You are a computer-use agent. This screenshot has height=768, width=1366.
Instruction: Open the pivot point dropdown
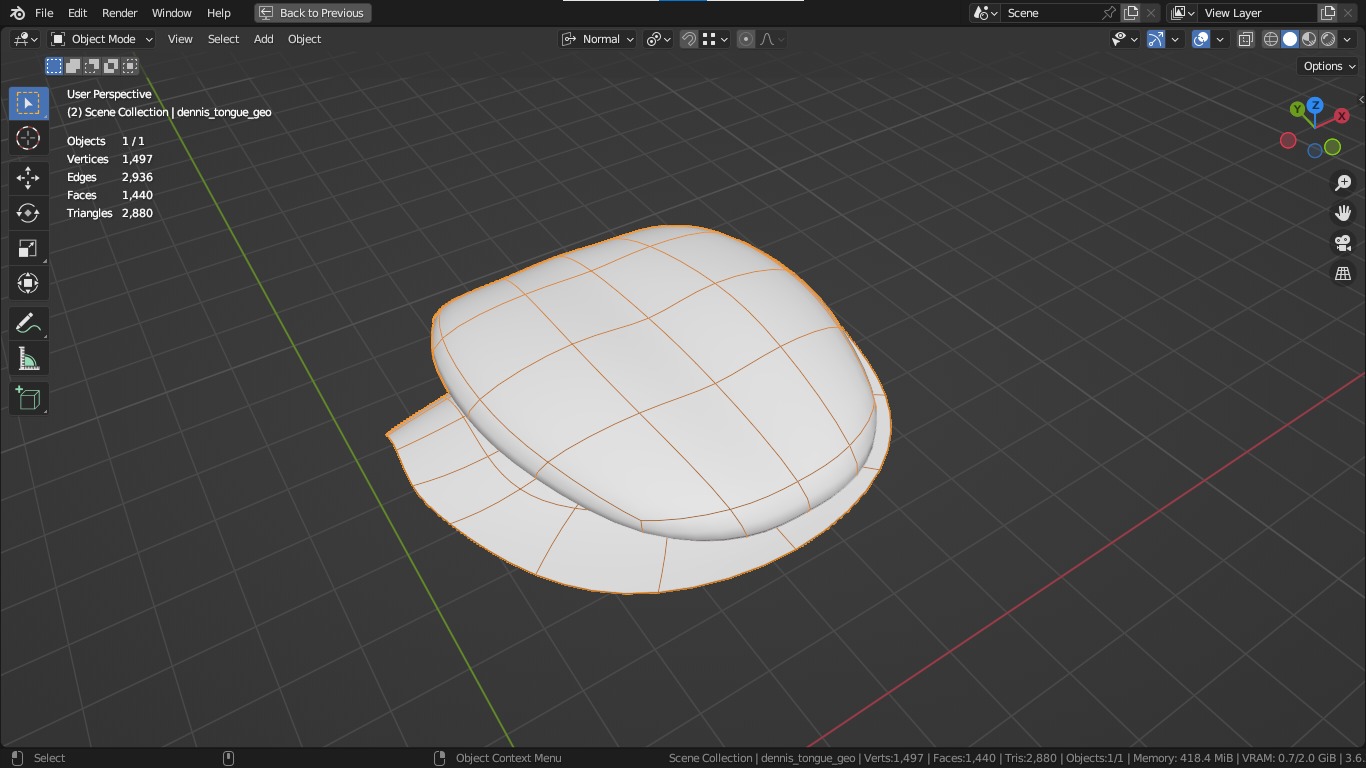tap(658, 39)
